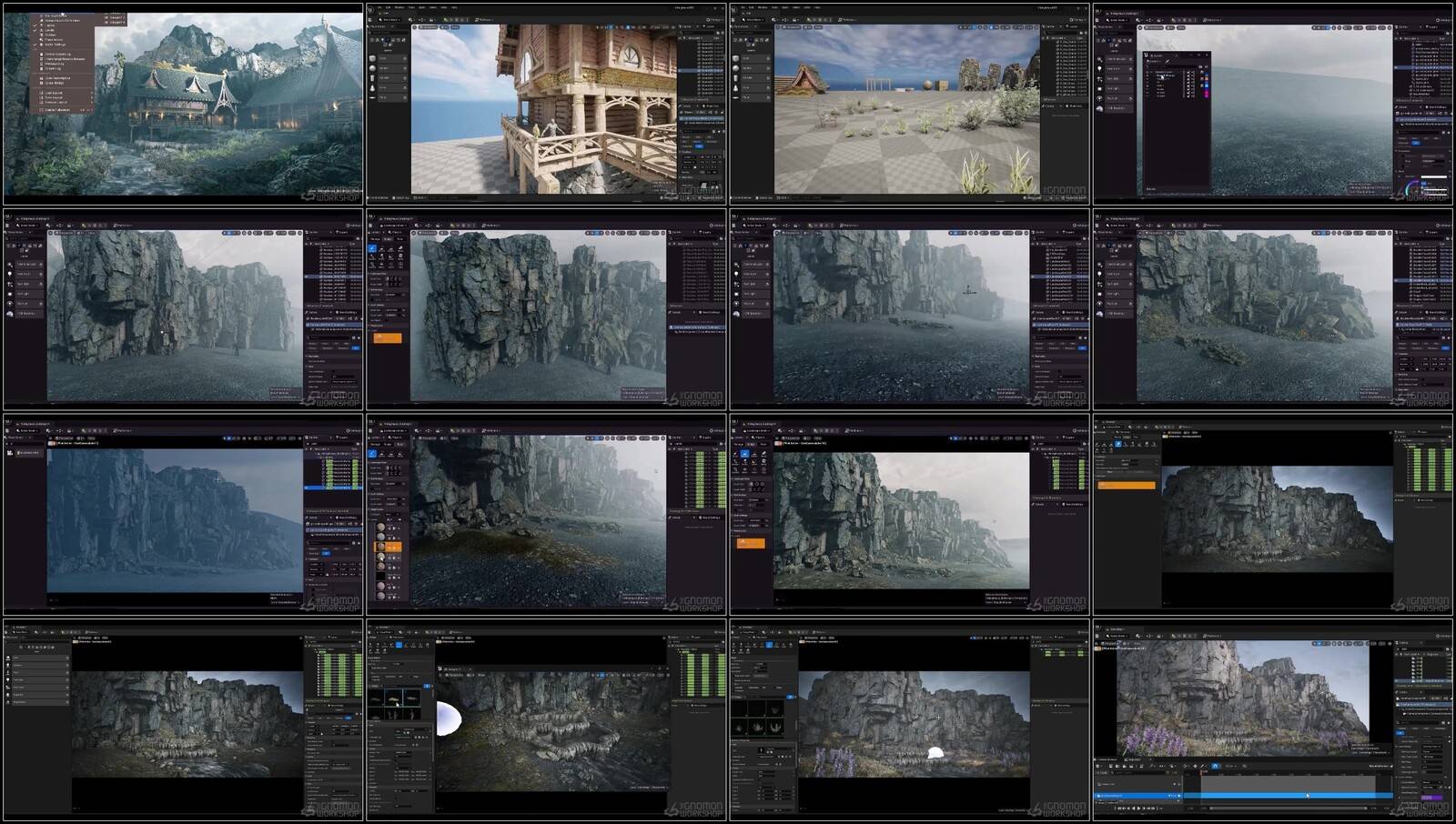The width and height of the screenshot is (1456, 824).
Task: Open the Selection Mode dropdown in the wooden house frame
Action: [x=389, y=19]
